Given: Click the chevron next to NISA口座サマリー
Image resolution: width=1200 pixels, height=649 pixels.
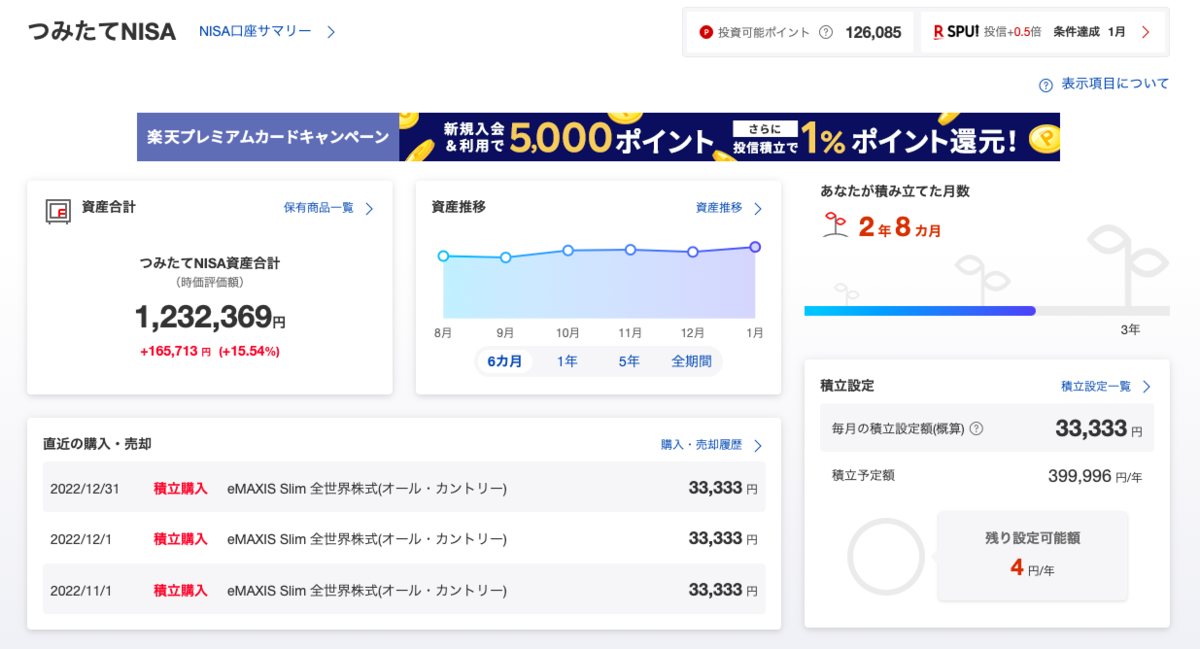Looking at the screenshot, I should [x=331, y=32].
